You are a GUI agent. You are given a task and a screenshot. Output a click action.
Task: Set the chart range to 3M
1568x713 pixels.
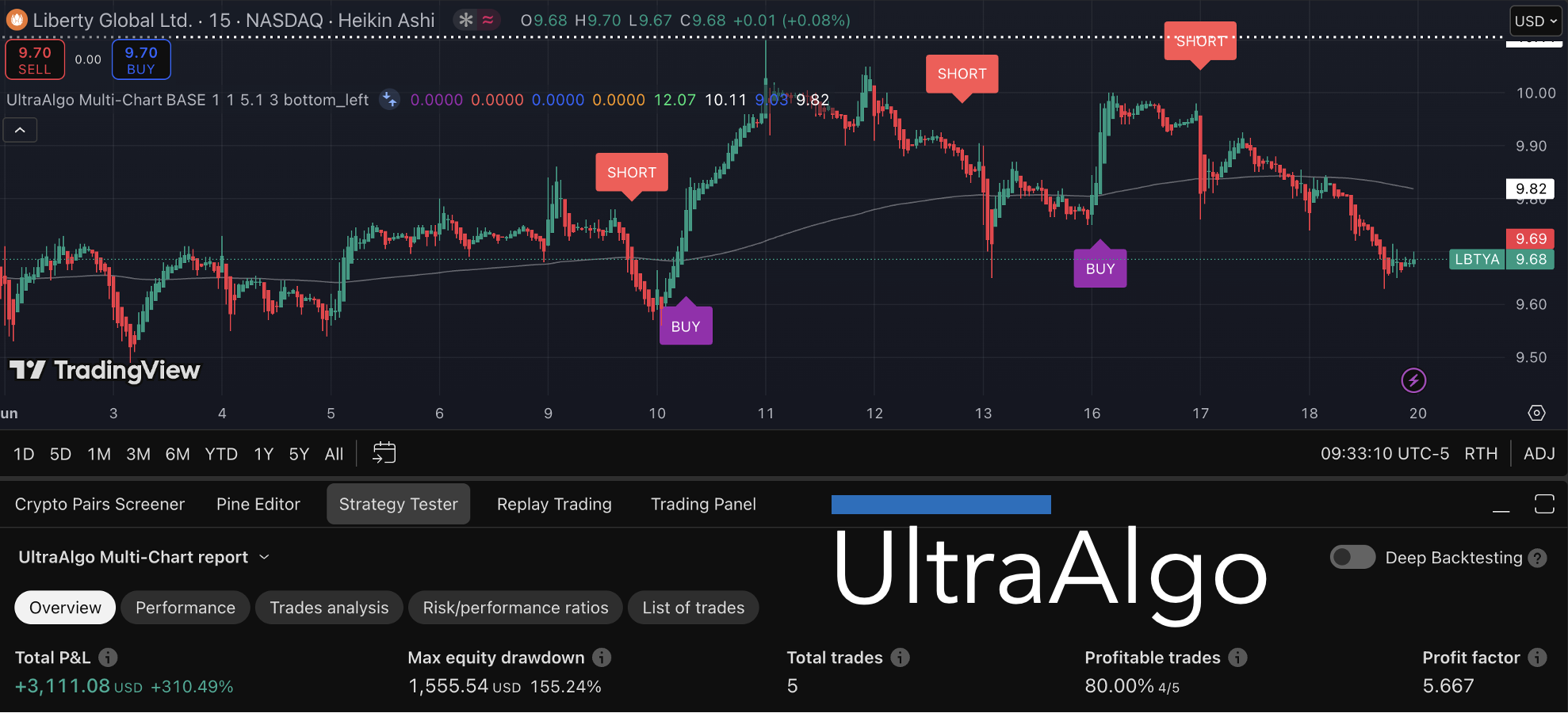pos(138,454)
